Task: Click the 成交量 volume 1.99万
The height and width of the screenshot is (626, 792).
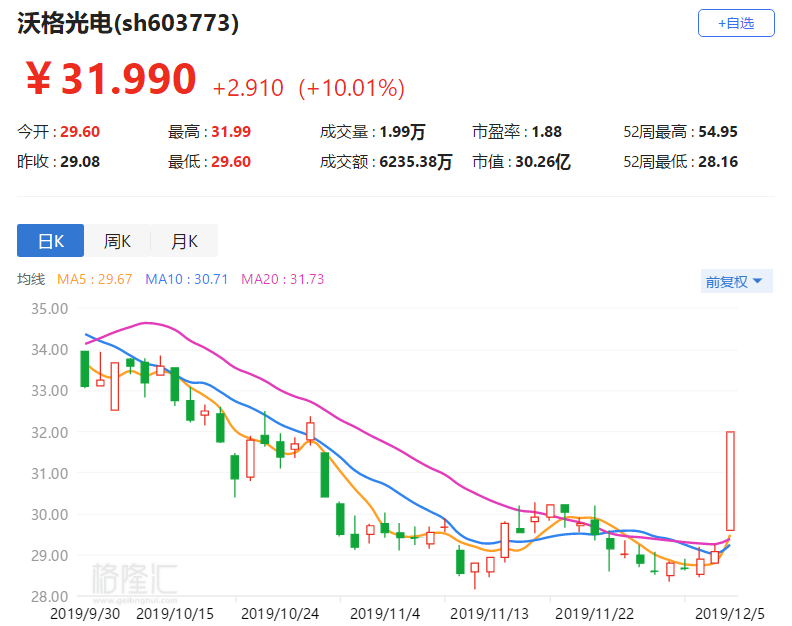Action: (x=402, y=132)
